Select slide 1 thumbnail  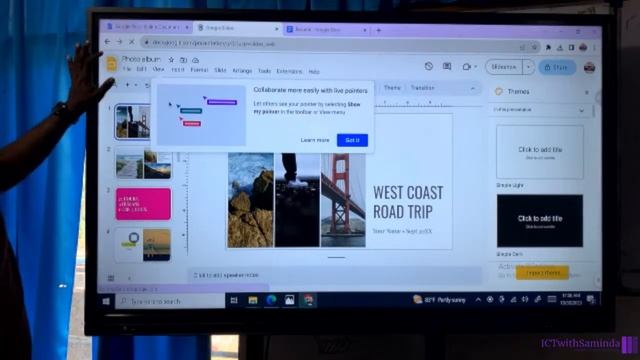133,122
